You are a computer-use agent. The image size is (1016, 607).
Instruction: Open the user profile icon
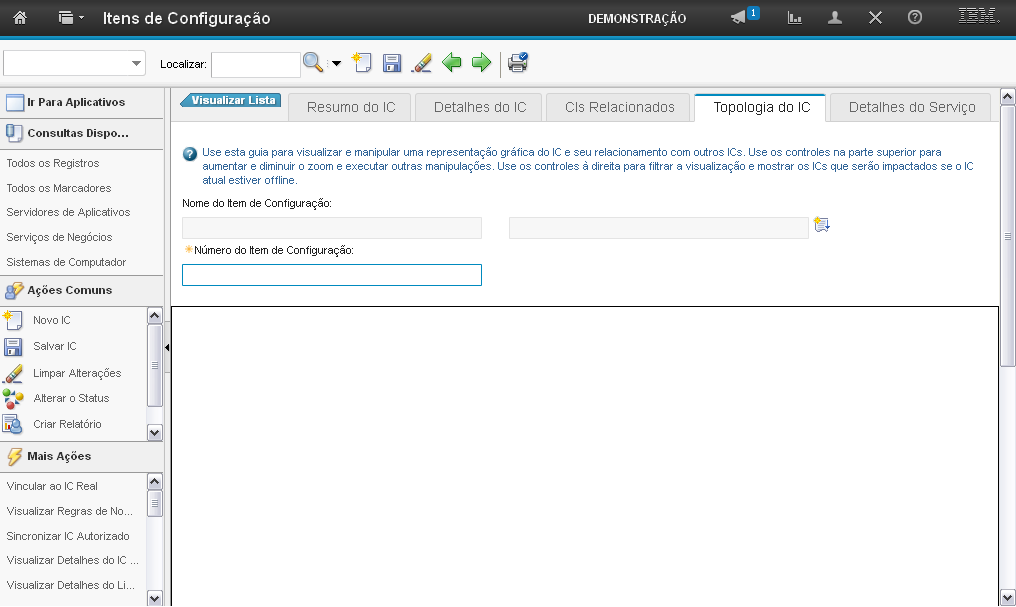[x=834, y=18]
